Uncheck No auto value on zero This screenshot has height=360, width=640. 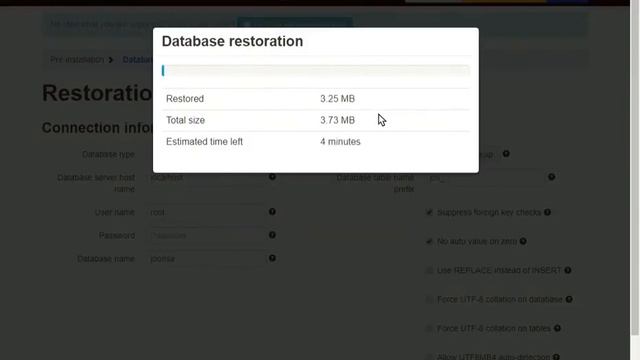pos(429,241)
